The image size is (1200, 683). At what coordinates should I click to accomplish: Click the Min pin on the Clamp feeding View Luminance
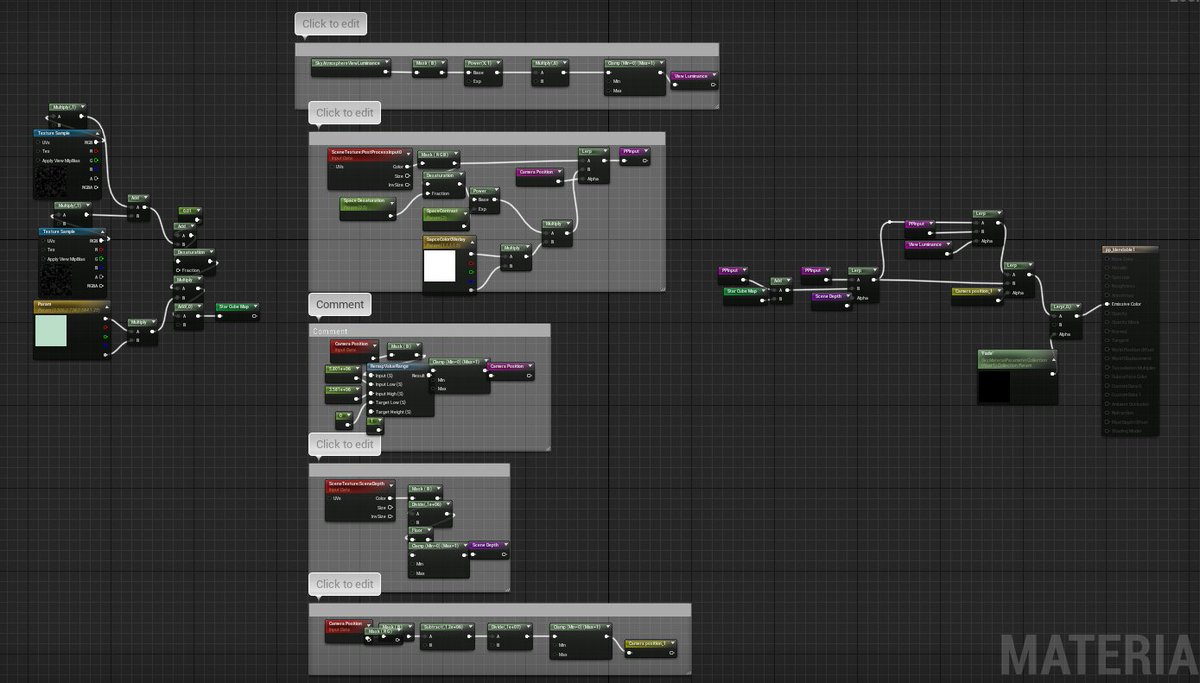[x=609, y=82]
